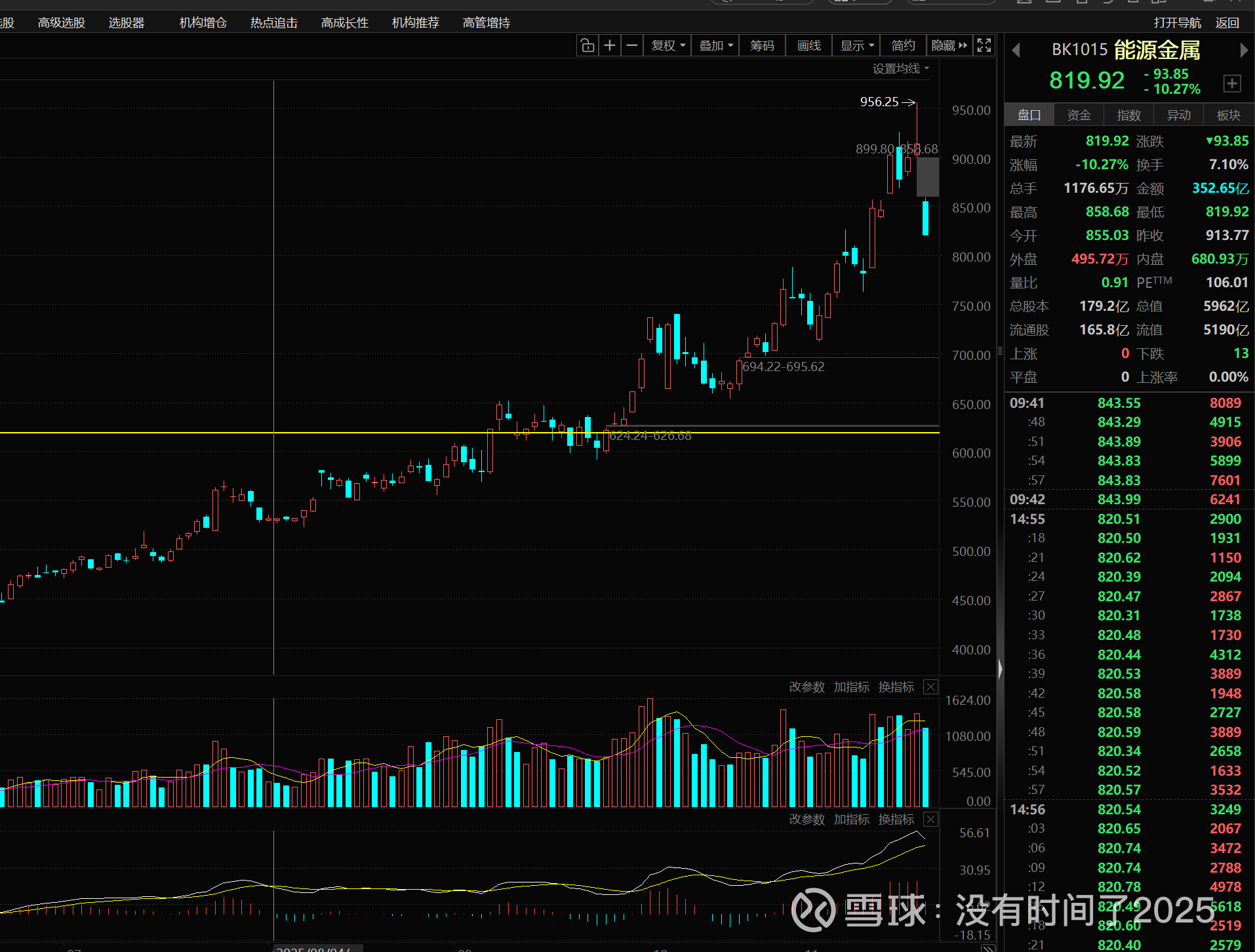The image size is (1255, 952).
Task: Click the 624.24-626.68 gap label
Action: tap(650, 436)
